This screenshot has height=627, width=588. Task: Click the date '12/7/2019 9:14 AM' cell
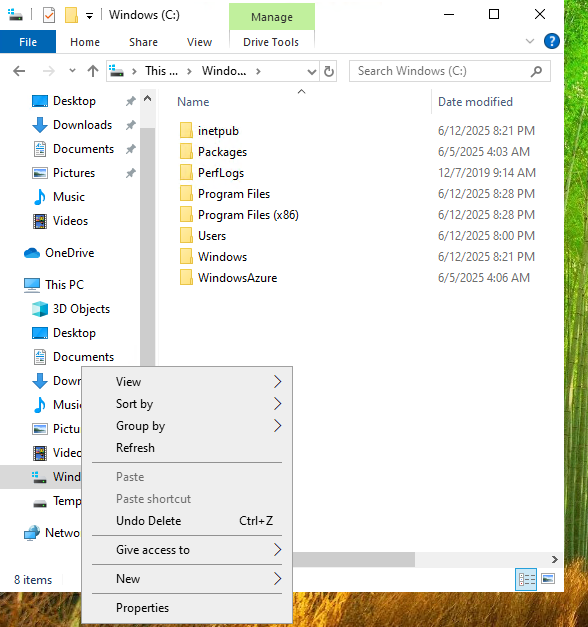click(486, 173)
